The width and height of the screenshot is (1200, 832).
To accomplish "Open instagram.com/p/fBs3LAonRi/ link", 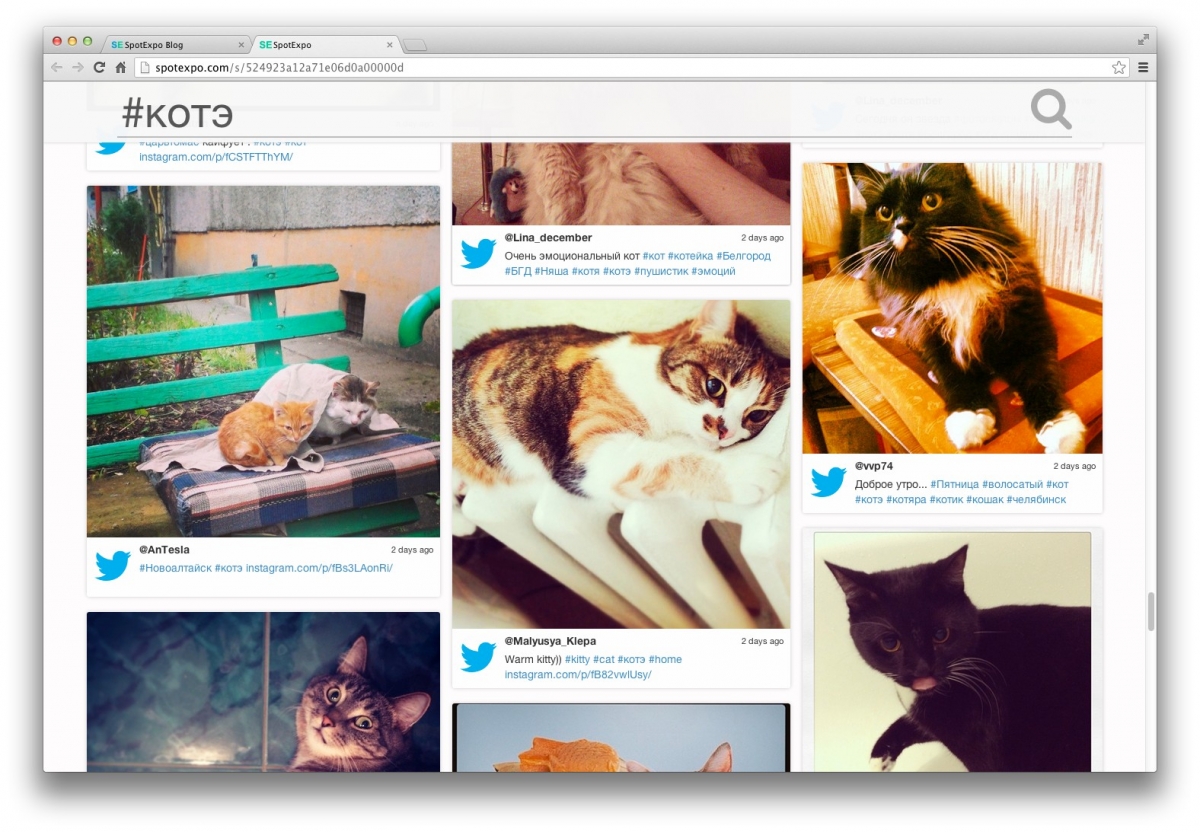I will [x=319, y=568].
